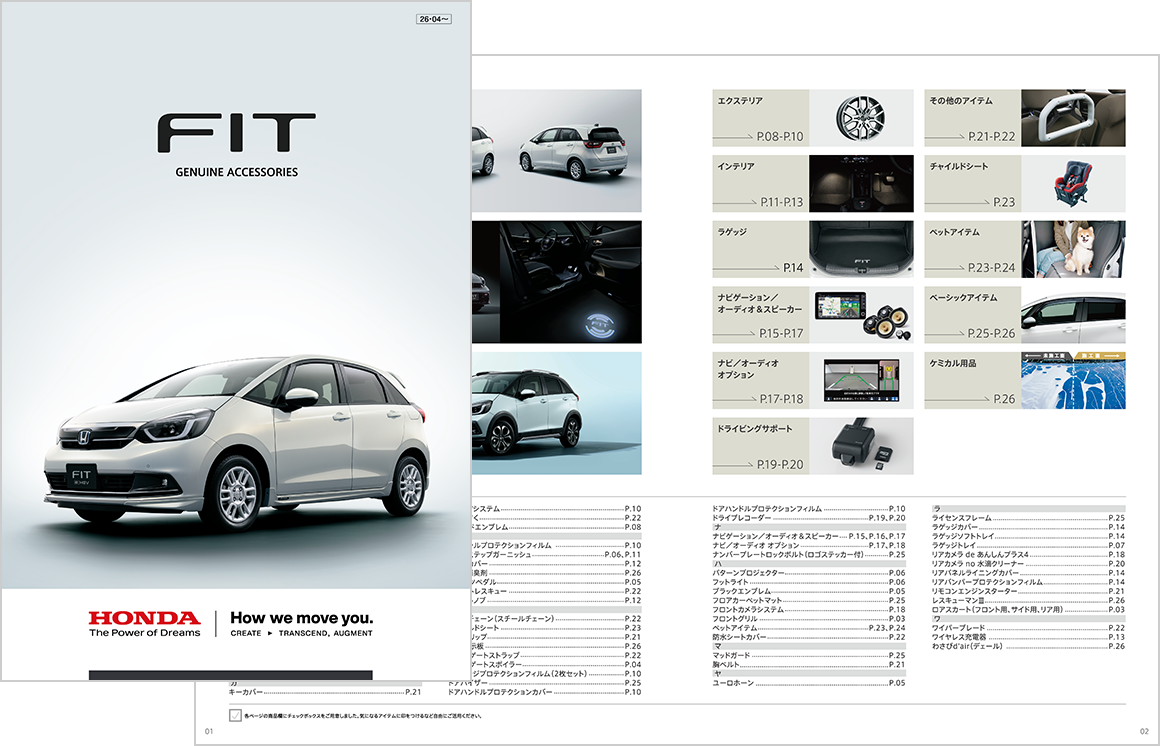Screen dimensions: 1160x746
Task: Click the drive recorder camera image
Action: click(860, 446)
